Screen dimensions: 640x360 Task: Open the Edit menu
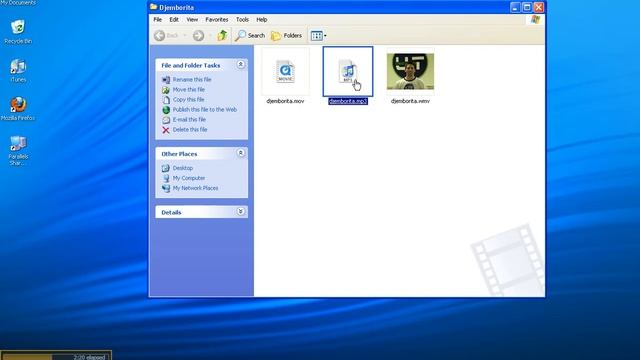(x=174, y=20)
